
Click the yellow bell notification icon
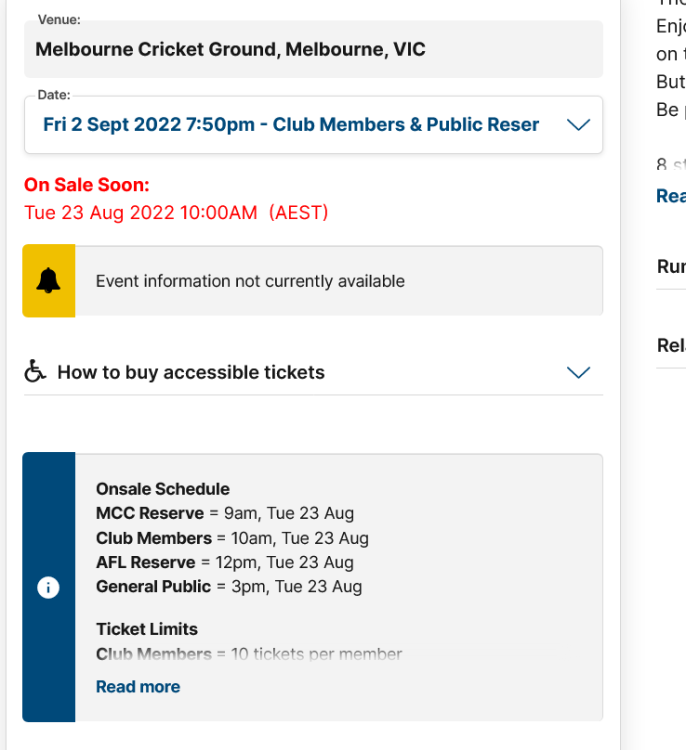(x=48, y=281)
